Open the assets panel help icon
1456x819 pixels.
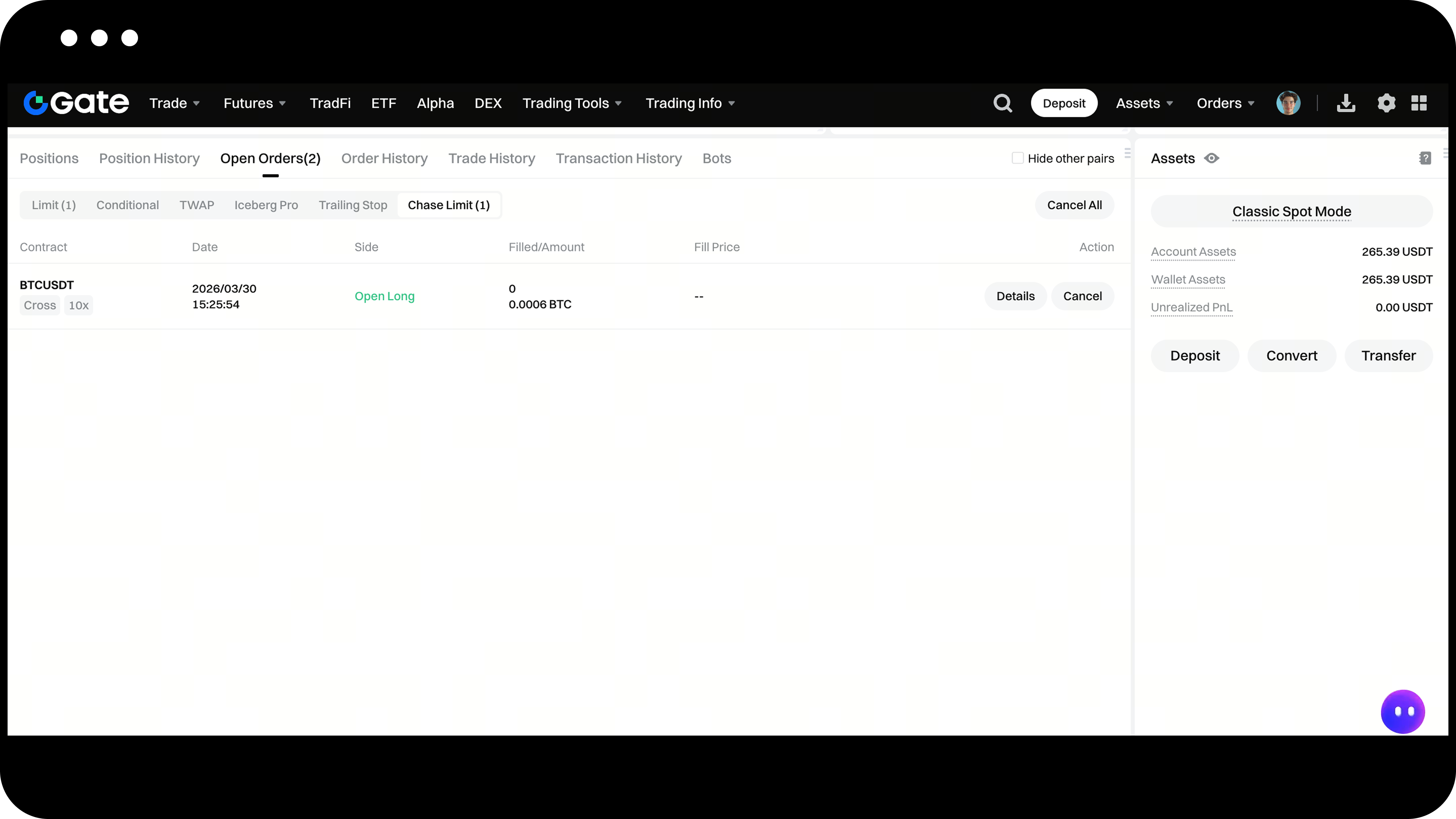1425,158
